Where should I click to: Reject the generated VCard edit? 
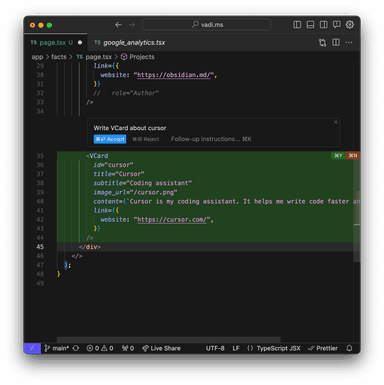[x=146, y=139]
